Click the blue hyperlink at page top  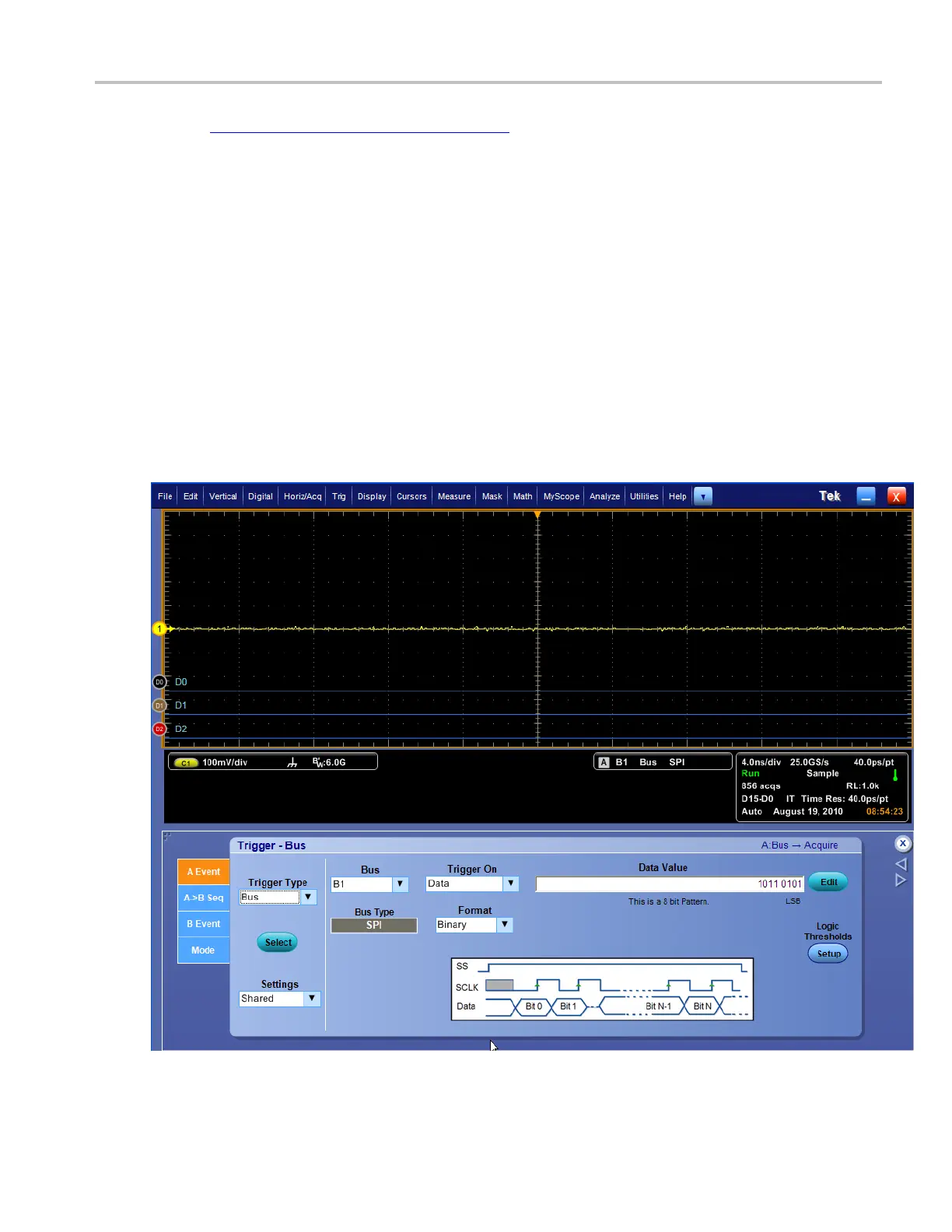pos(359,131)
